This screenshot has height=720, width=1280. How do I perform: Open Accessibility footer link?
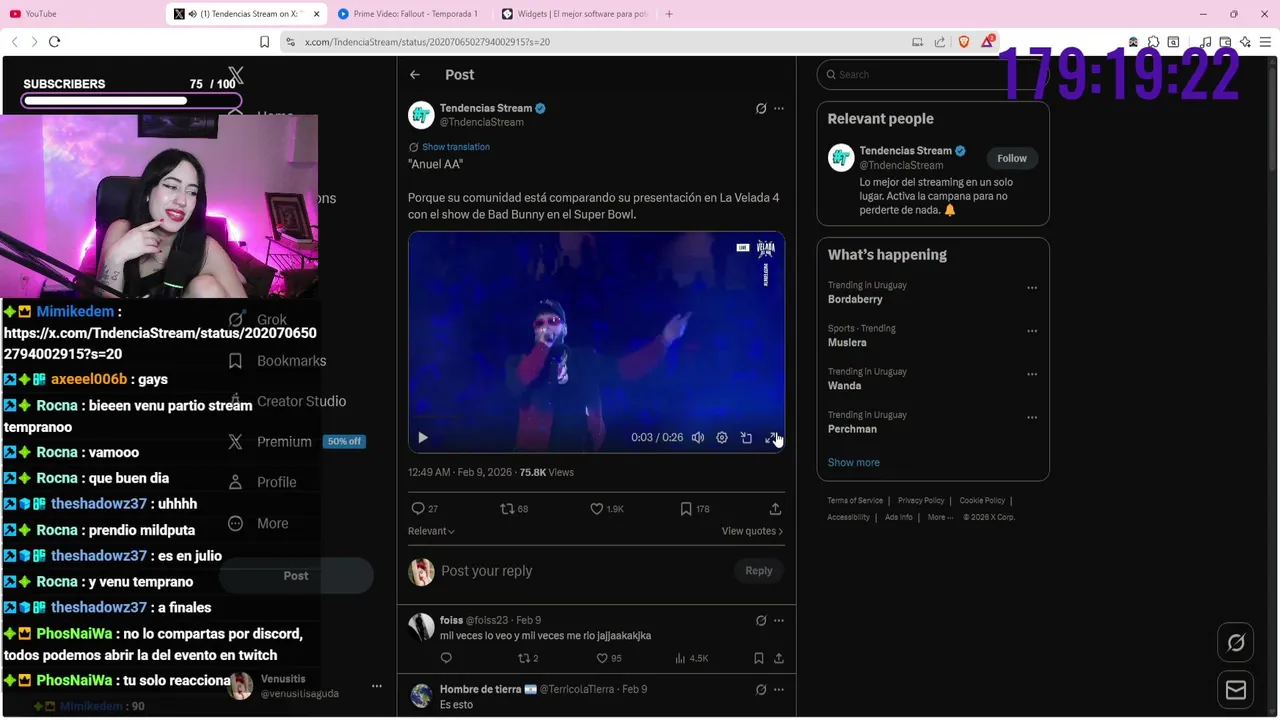849,517
